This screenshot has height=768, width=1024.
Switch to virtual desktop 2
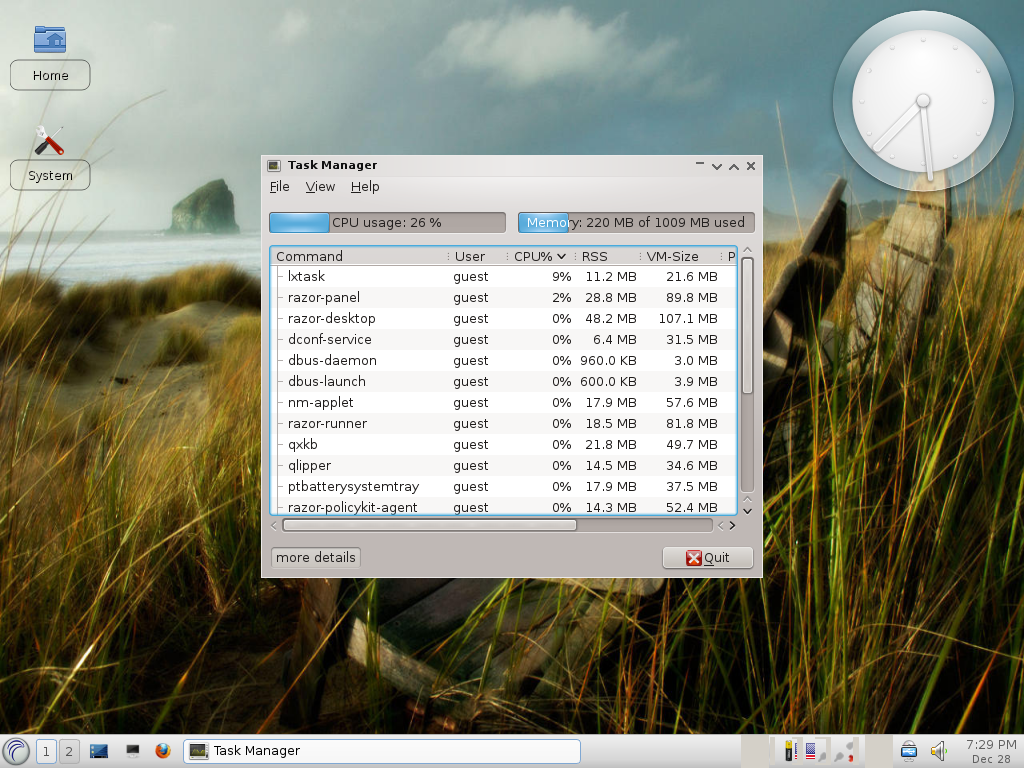[x=69, y=751]
